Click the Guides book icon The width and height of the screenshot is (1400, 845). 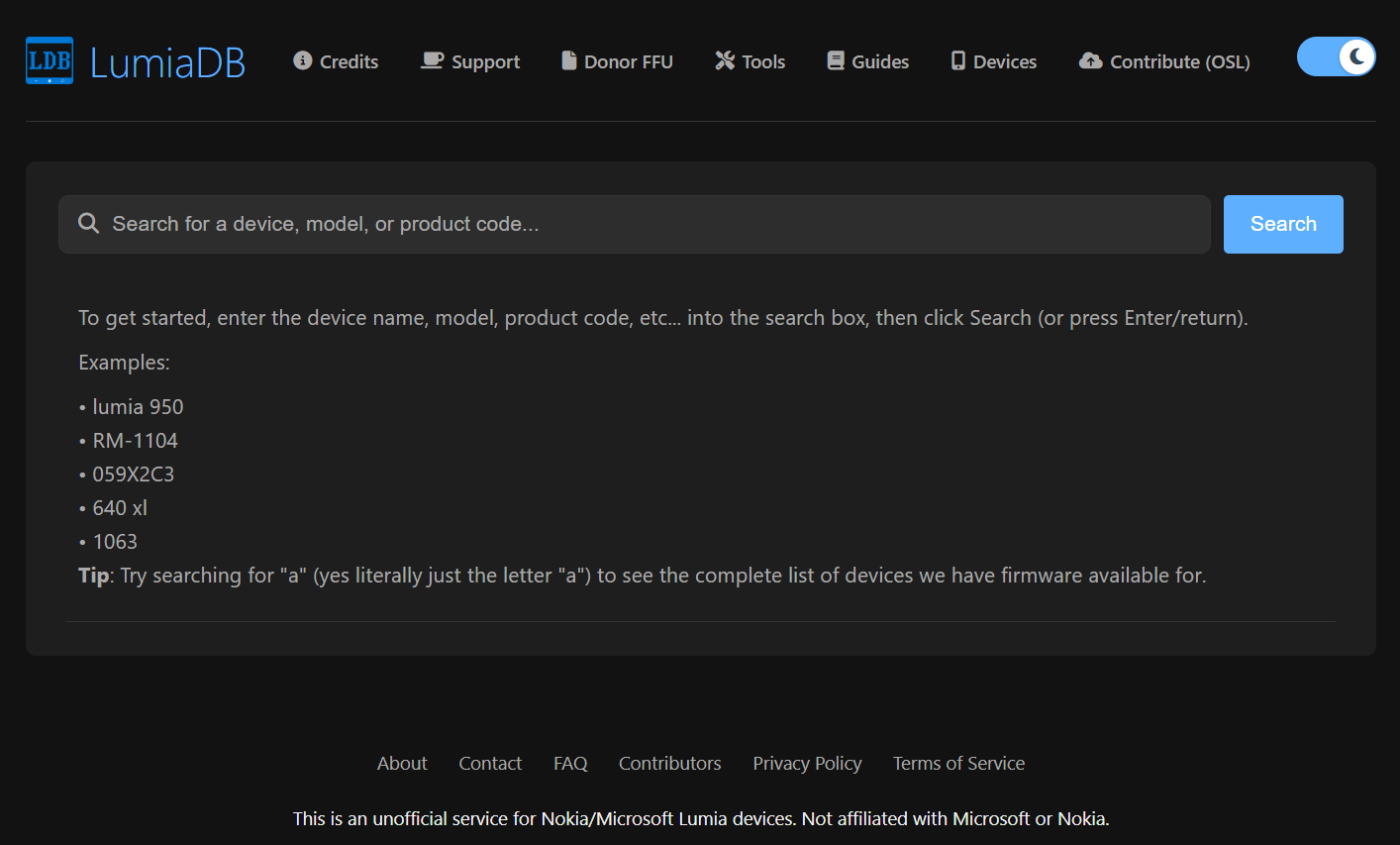point(837,60)
